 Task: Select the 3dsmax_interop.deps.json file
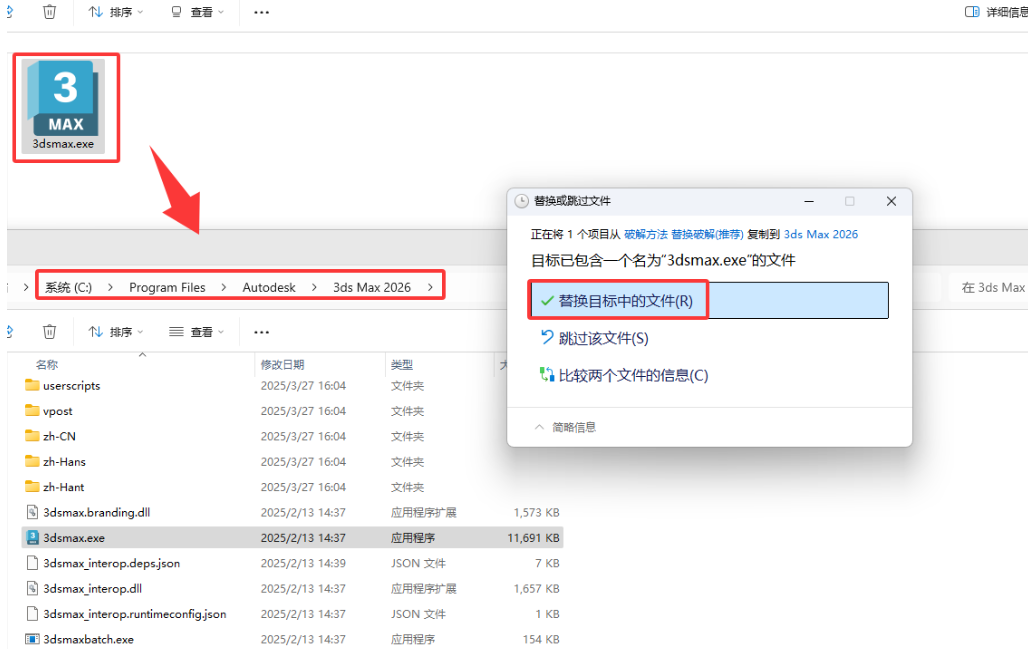pos(111,563)
